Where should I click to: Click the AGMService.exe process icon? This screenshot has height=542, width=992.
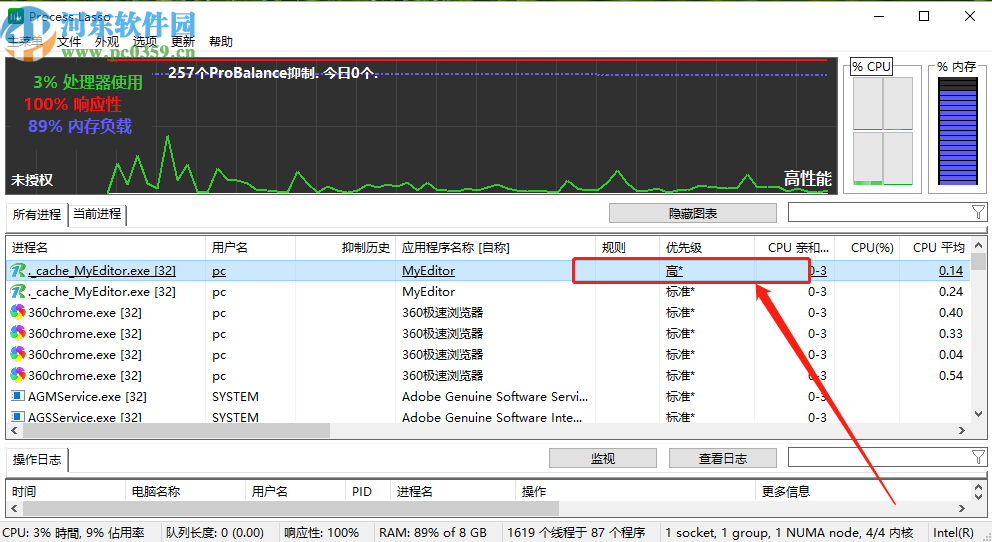click(x=18, y=396)
